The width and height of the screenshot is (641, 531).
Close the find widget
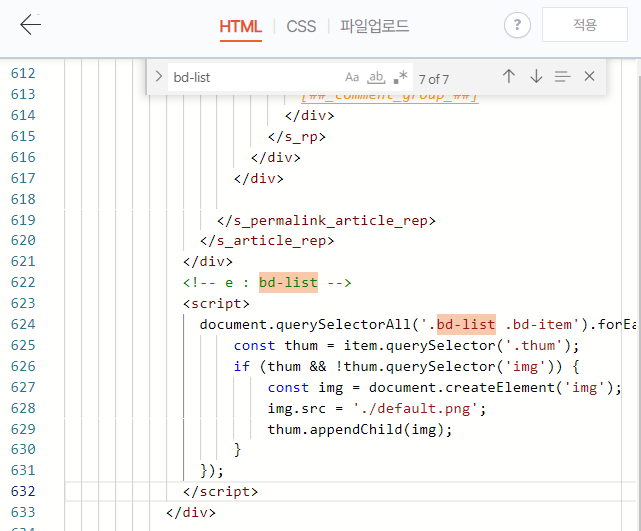(589, 76)
